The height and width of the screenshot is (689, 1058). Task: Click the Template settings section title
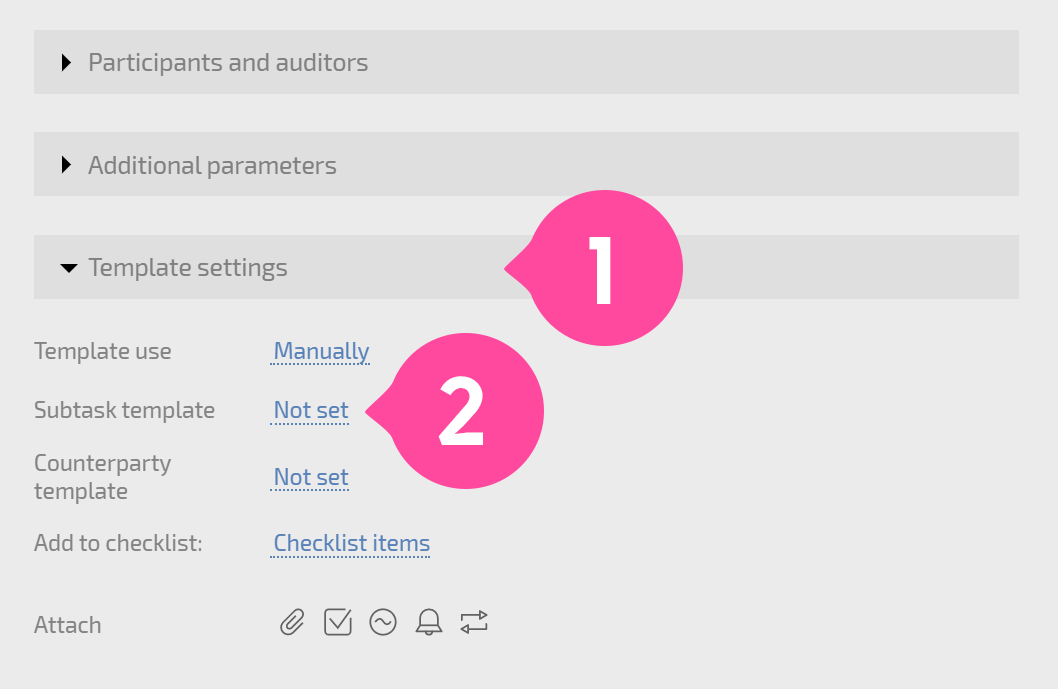[x=188, y=268]
